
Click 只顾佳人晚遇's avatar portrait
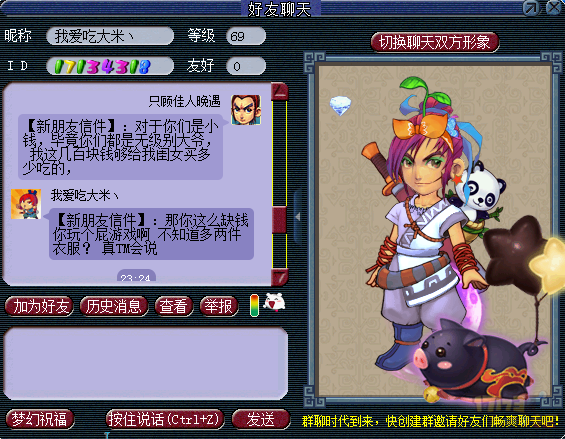point(246,110)
